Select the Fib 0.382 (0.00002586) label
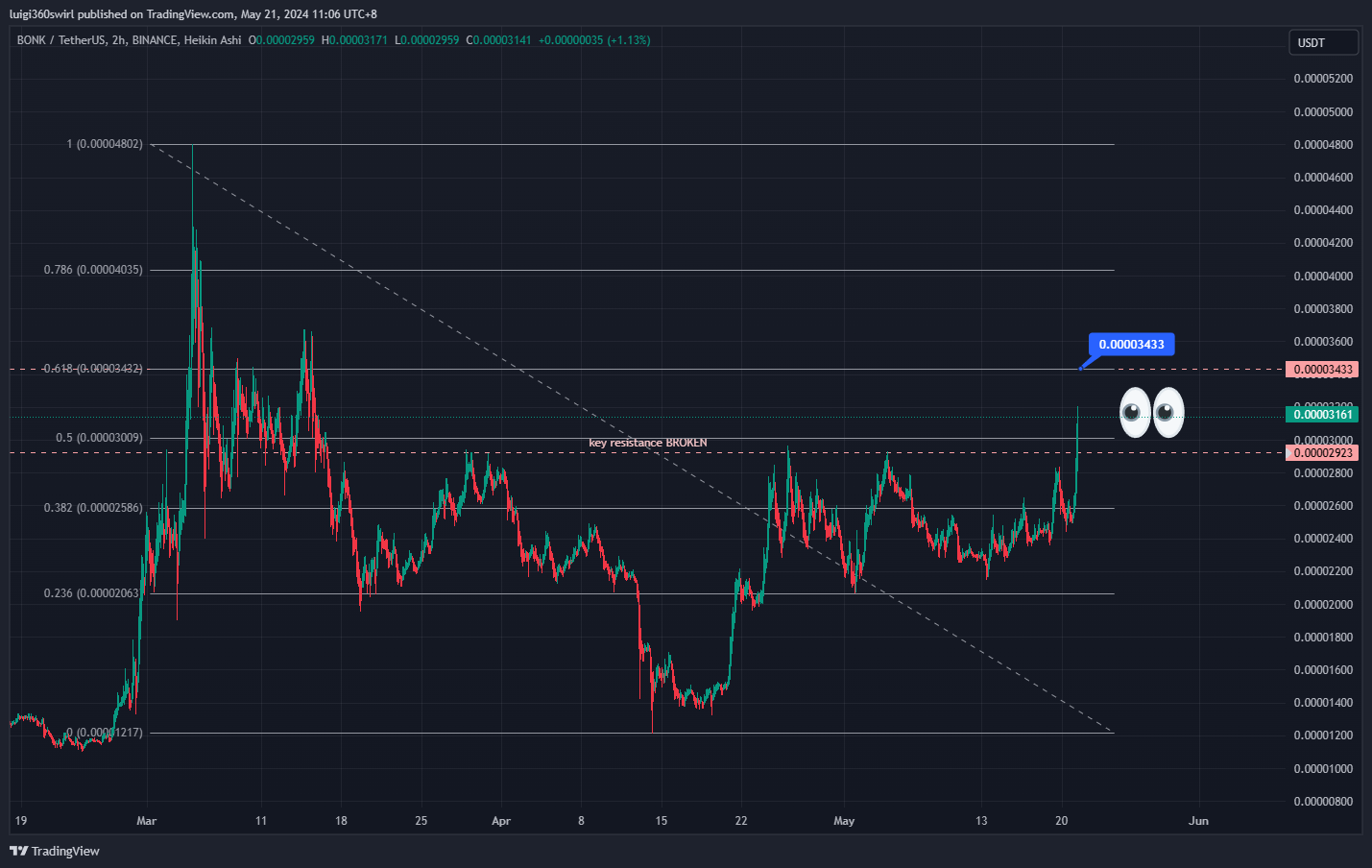Image resolution: width=1372 pixels, height=868 pixels. pyautogui.click(x=93, y=508)
